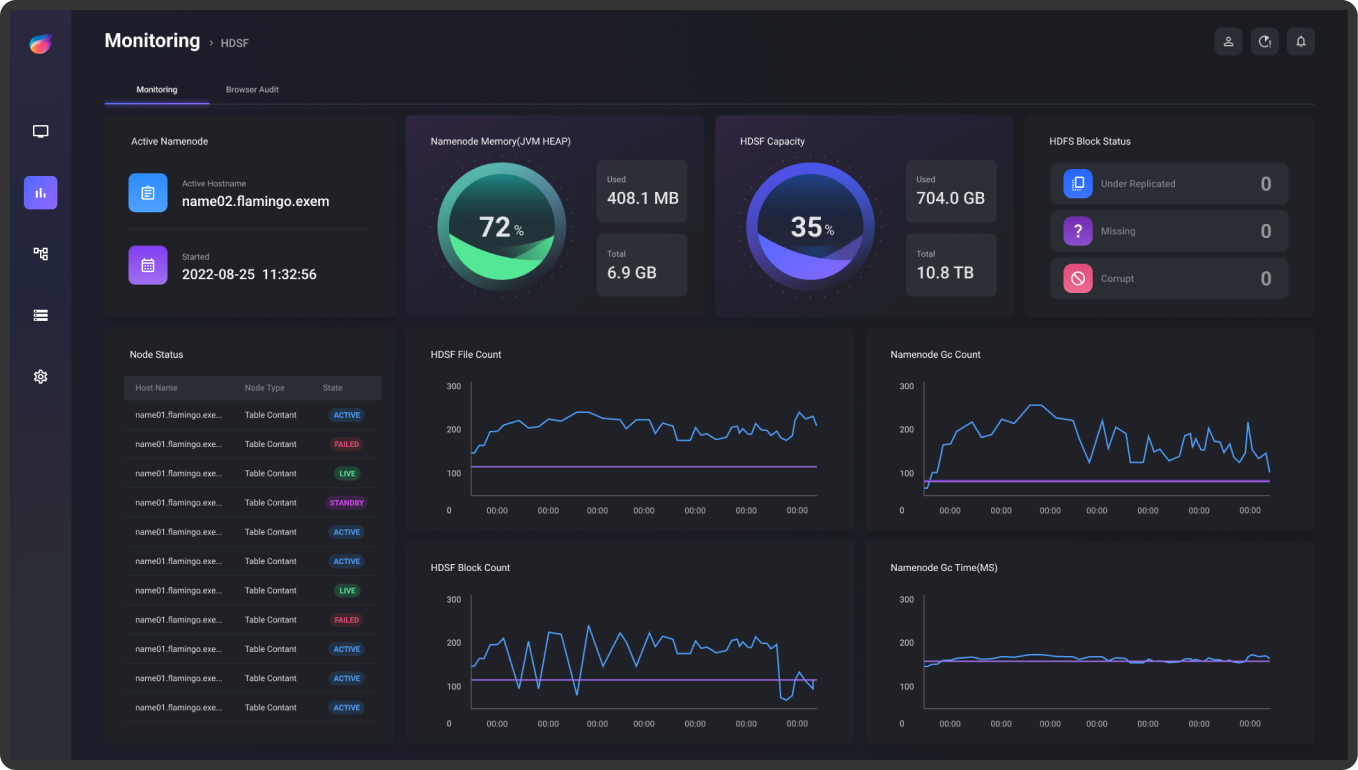Viewport: 1358px width, 770px height.
Task: Click the Namenode Gc Time(MS) chart title
Action: click(944, 568)
